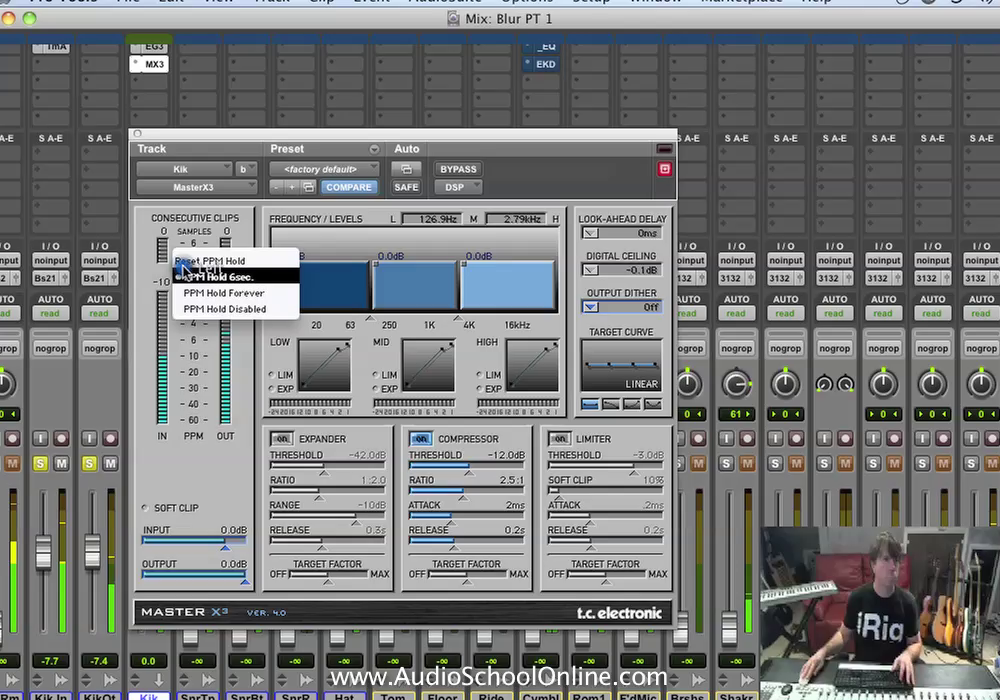The height and width of the screenshot is (700, 1000).
Task: Click the Shakr track pan knob
Action: tap(736, 384)
